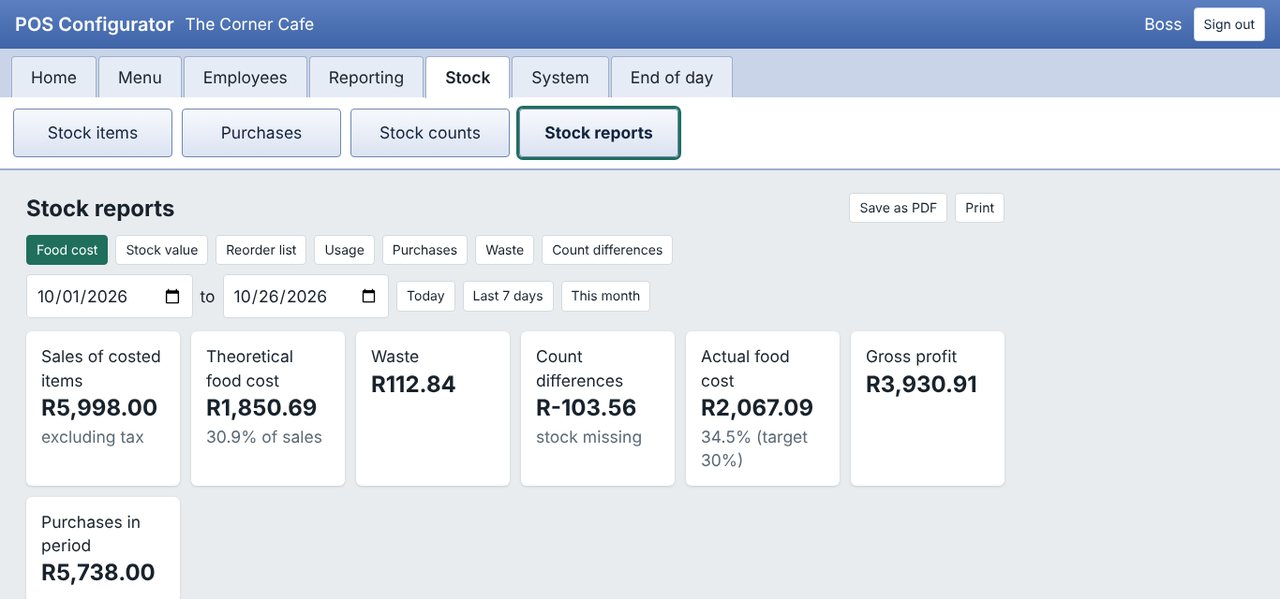Click the Boss user label
The height and width of the screenshot is (599, 1280).
1163,24
